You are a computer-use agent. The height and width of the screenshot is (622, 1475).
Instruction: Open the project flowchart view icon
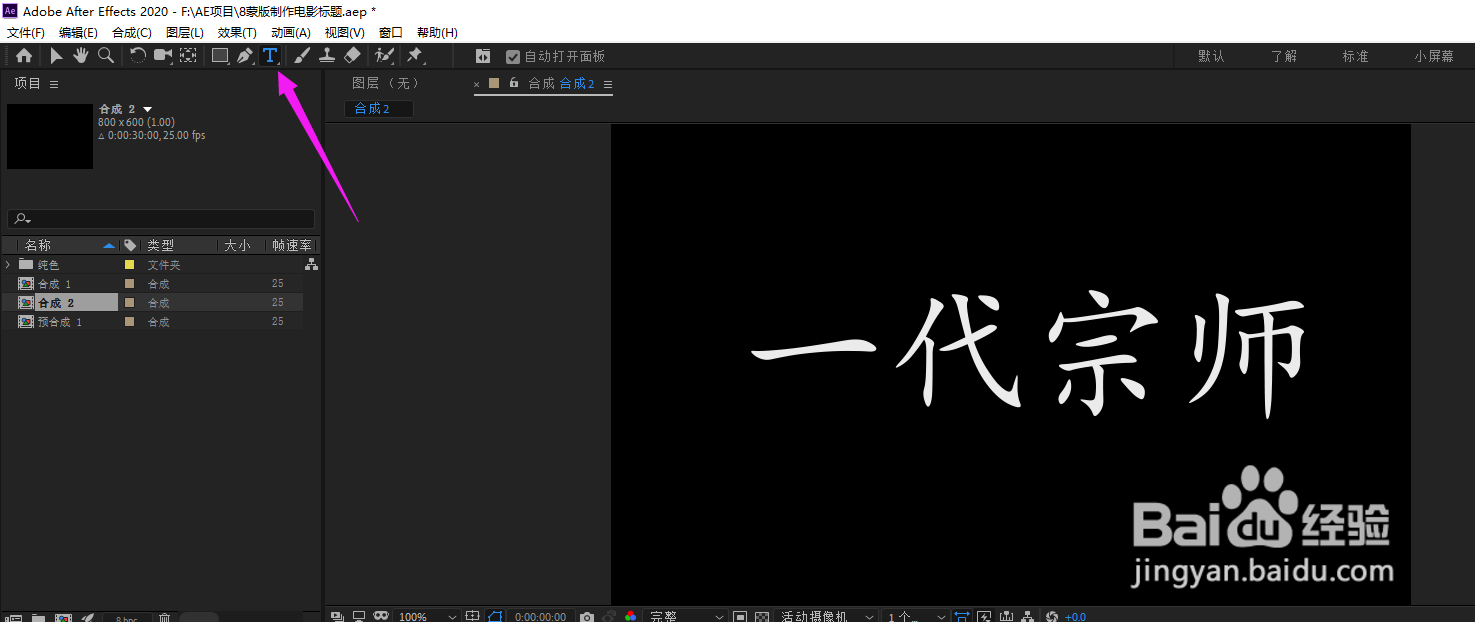[312, 265]
